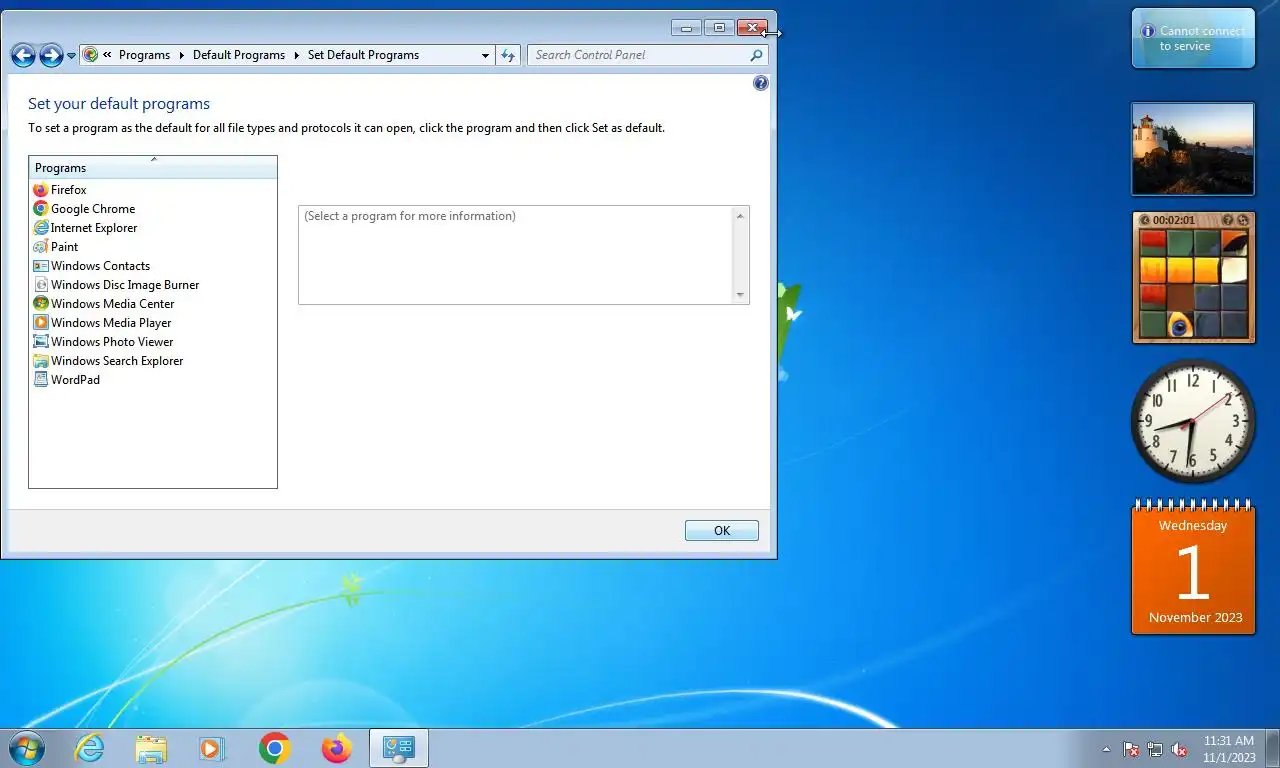
Task: Show hidden tray icons arrow
Action: [1106, 749]
